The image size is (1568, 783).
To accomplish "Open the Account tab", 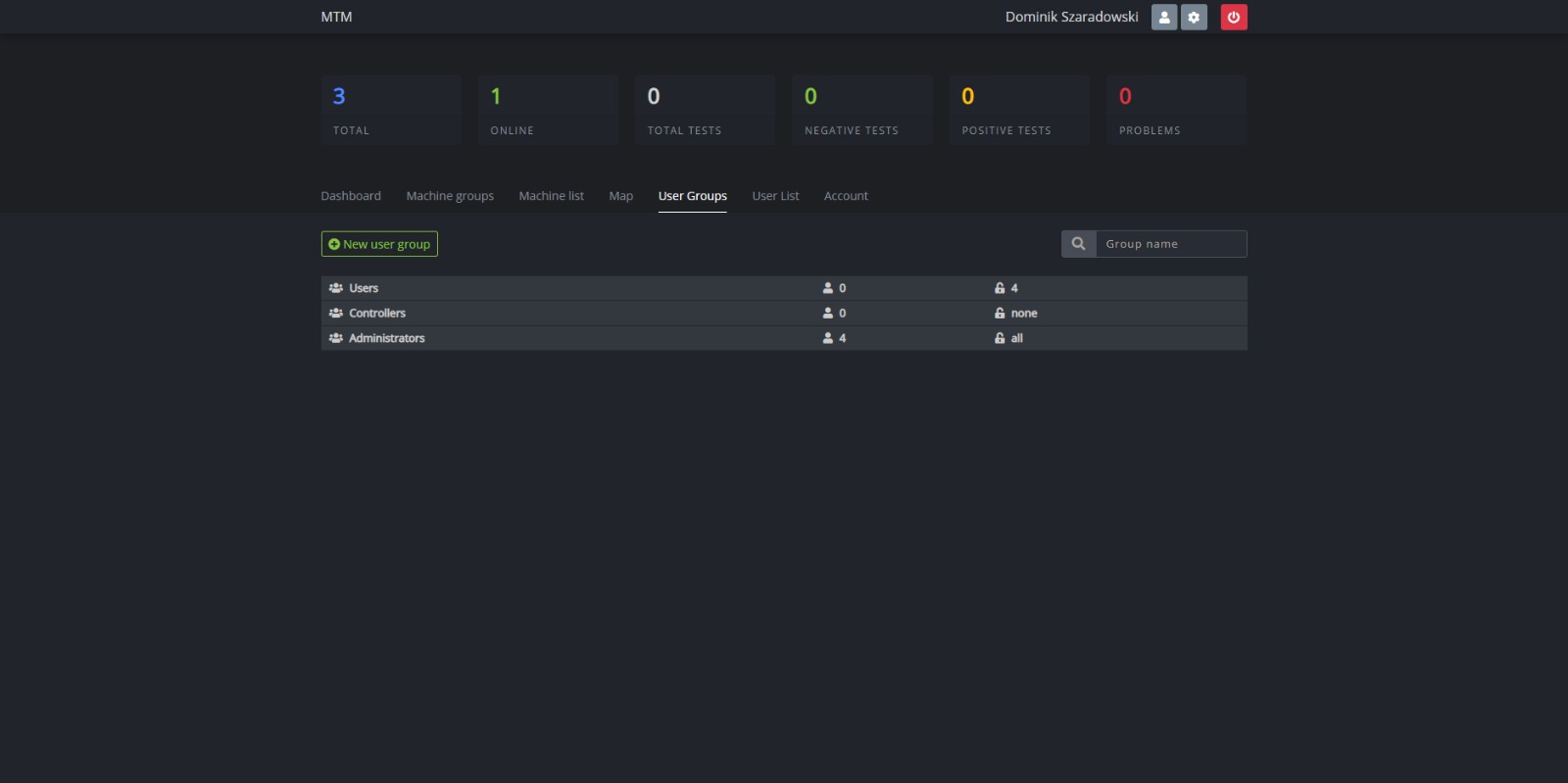I will coord(846,196).
